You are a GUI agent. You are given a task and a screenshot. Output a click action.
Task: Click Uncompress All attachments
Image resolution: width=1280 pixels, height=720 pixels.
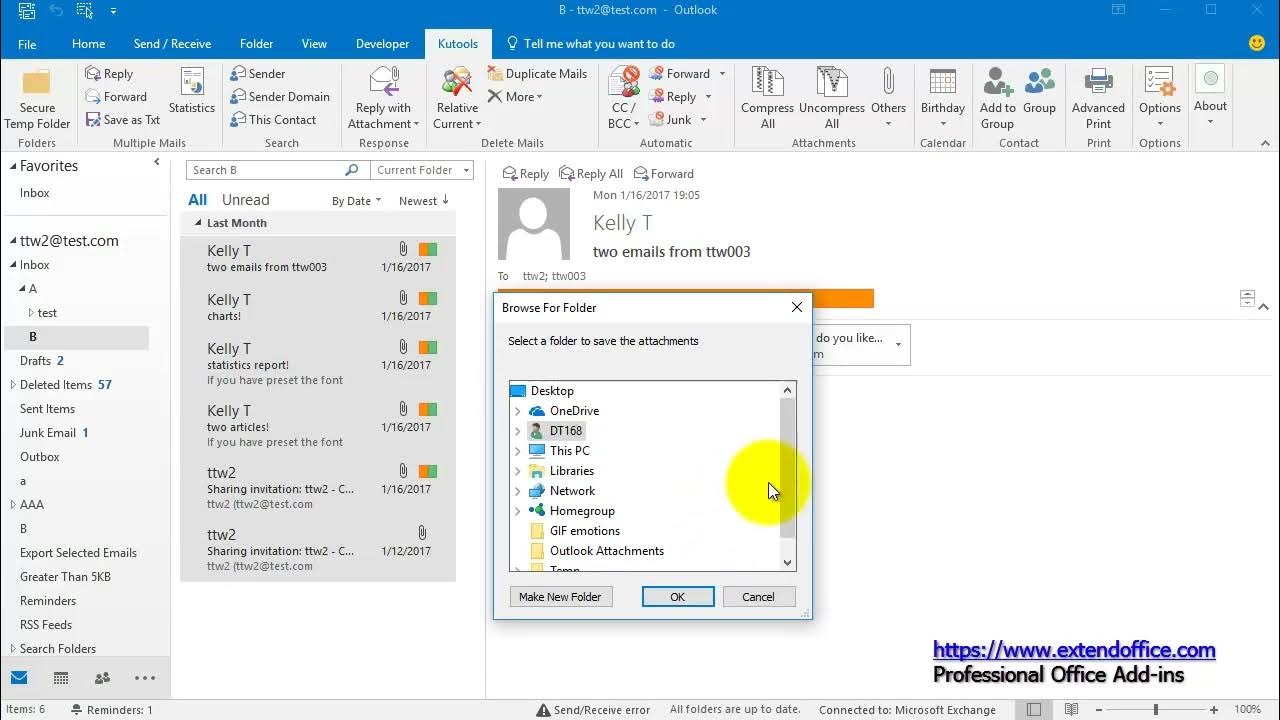click(x=831, y=99)
